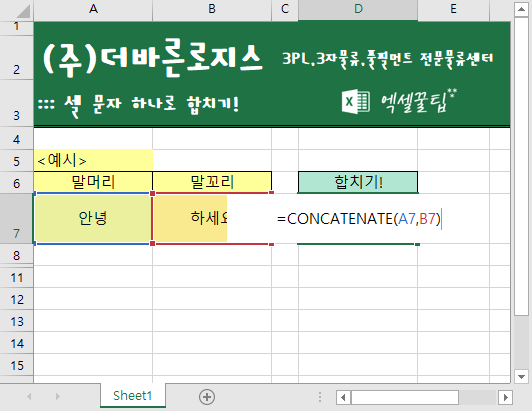The width and height of the screenshot is (532, 411).
Task: Select row 11 header
Action: [x=16, y=277]
